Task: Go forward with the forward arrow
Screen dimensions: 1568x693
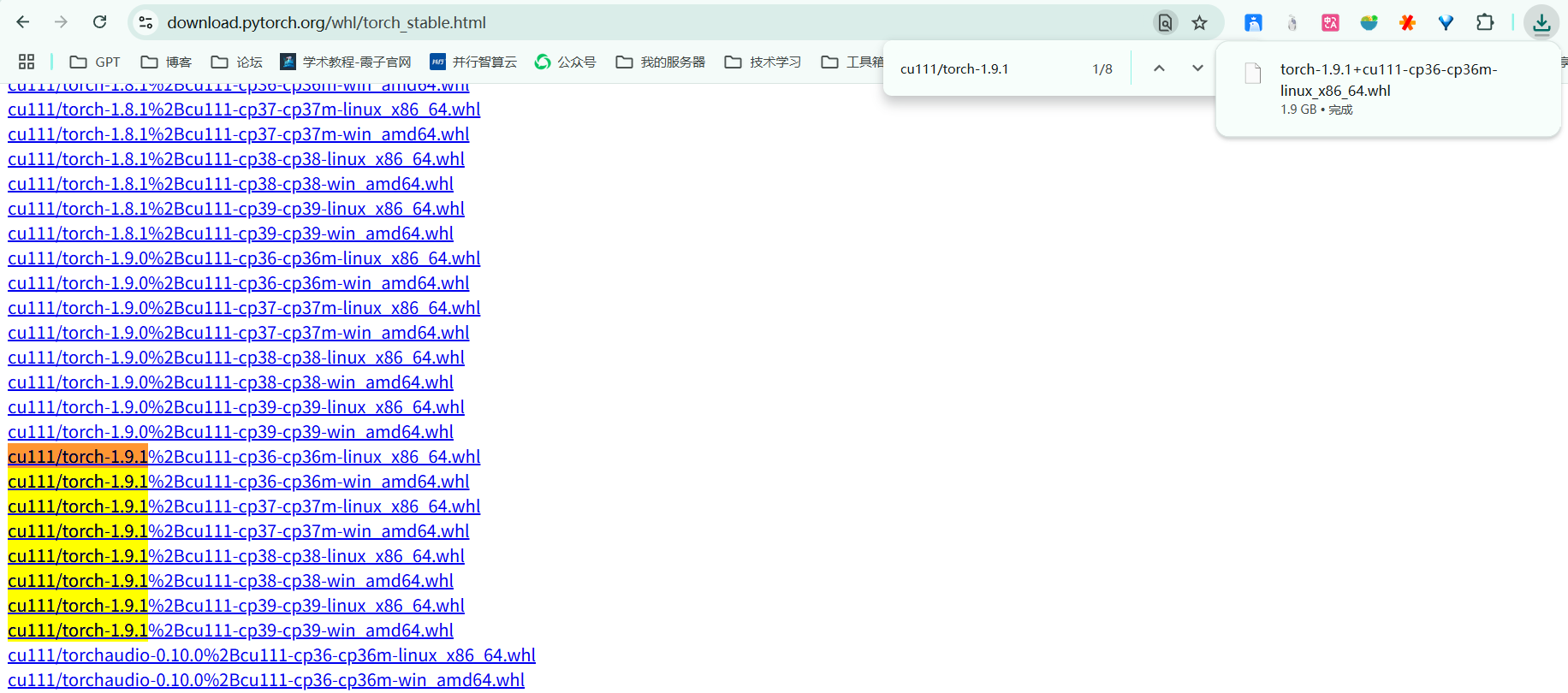Action: pos(61,22)
